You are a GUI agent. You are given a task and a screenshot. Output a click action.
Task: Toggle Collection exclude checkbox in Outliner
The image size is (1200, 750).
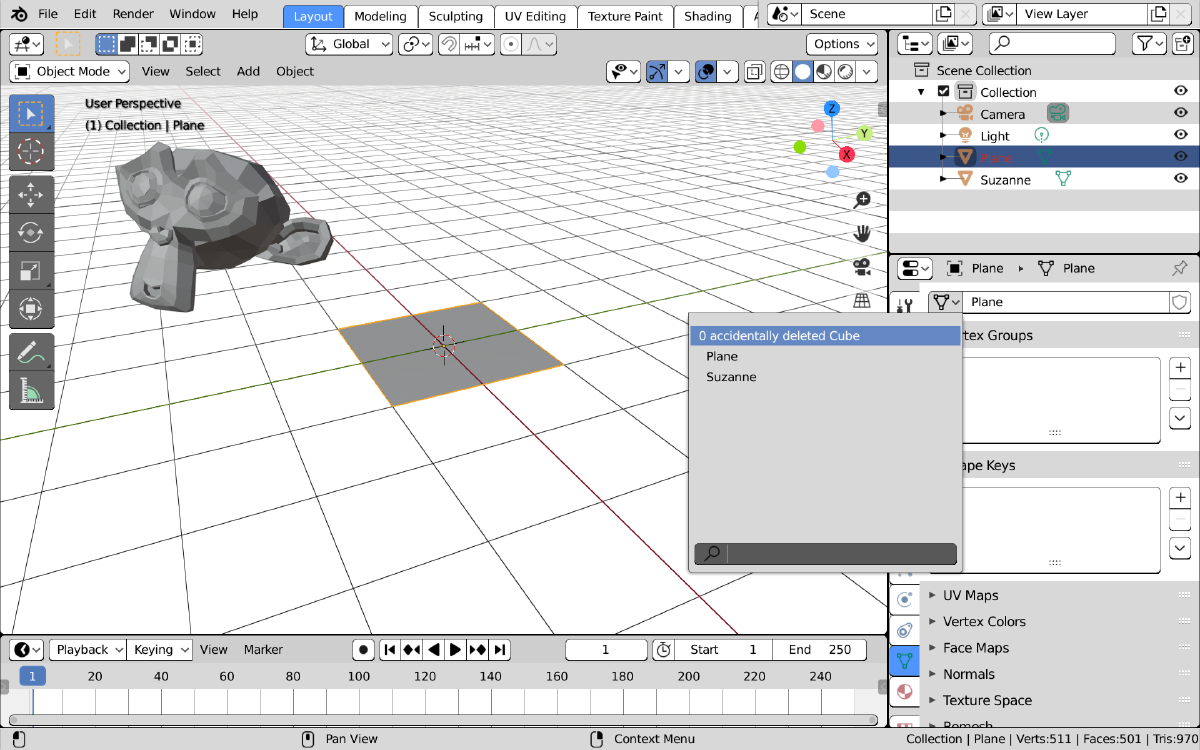pos(943,92)
